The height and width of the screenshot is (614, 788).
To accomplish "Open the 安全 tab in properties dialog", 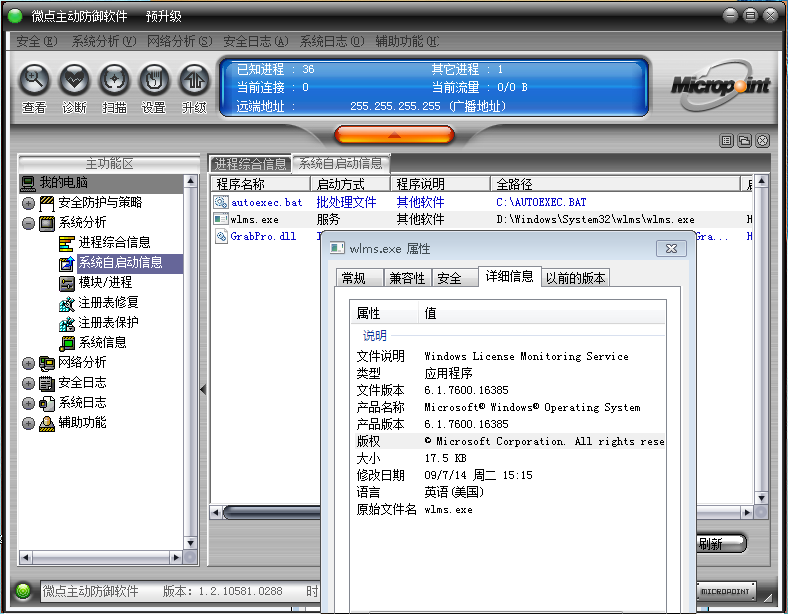I will [x=454, y=278].
